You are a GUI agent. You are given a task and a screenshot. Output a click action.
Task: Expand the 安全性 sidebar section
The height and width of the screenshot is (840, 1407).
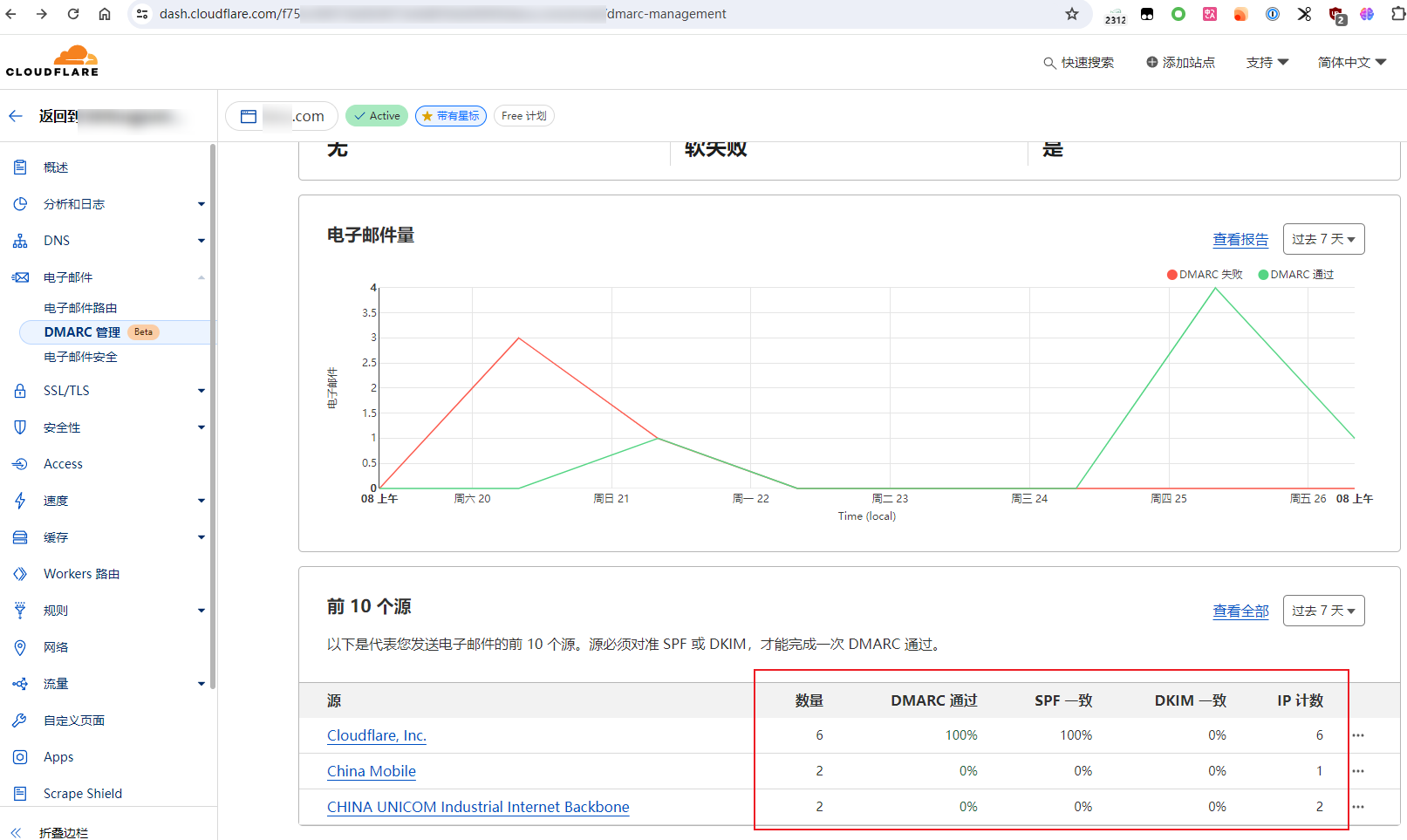coord(201,427)
